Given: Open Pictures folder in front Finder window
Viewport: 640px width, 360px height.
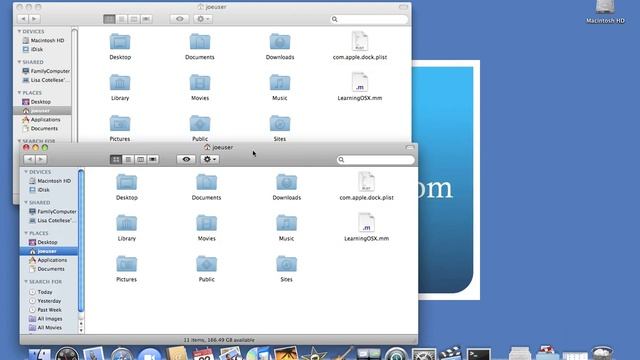Looking at the screenshot, I should point(127,264).
